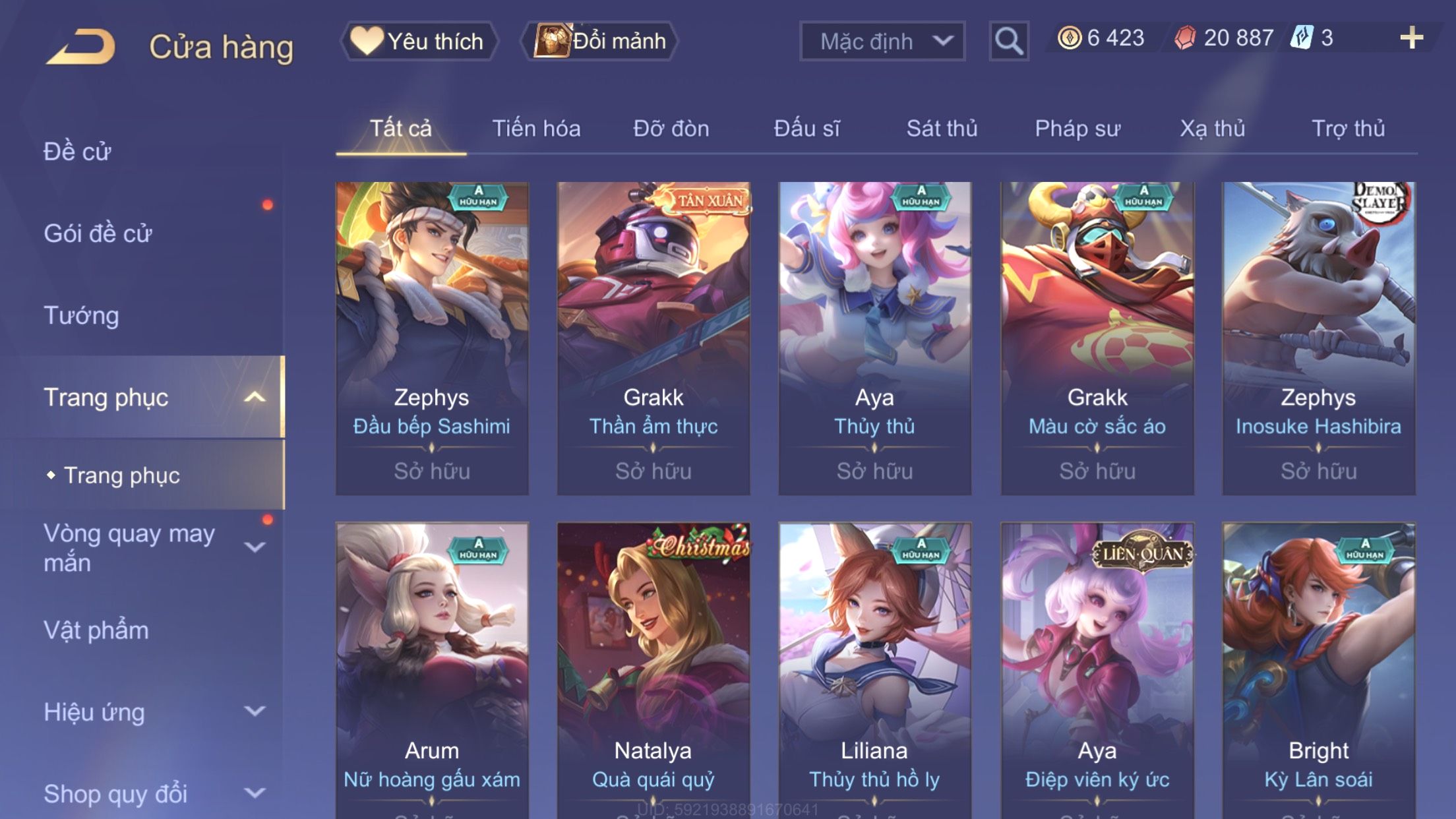Switch to the Pháp sư tab

pyautogui.click(x=1077, y=128)
